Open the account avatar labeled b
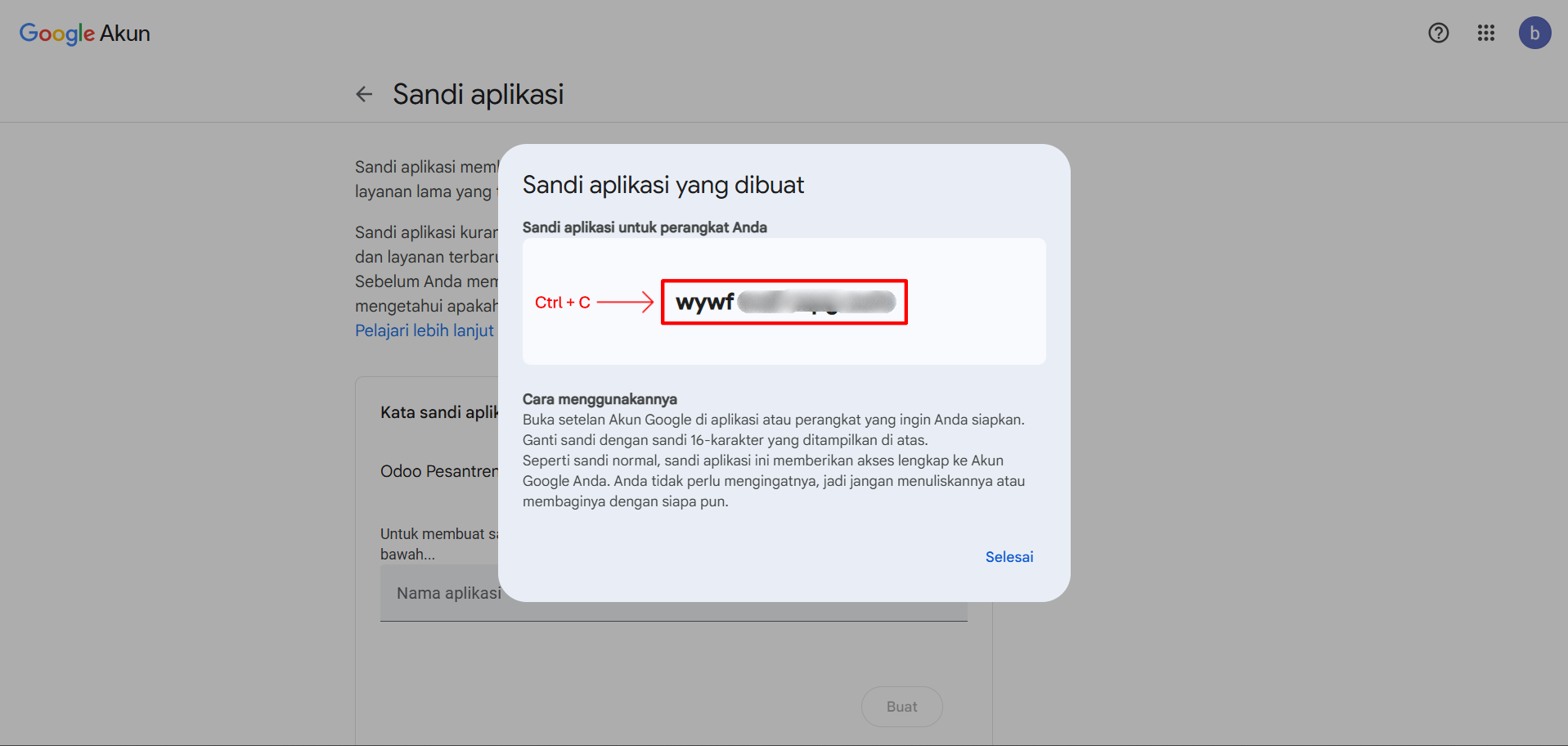 1534,33
